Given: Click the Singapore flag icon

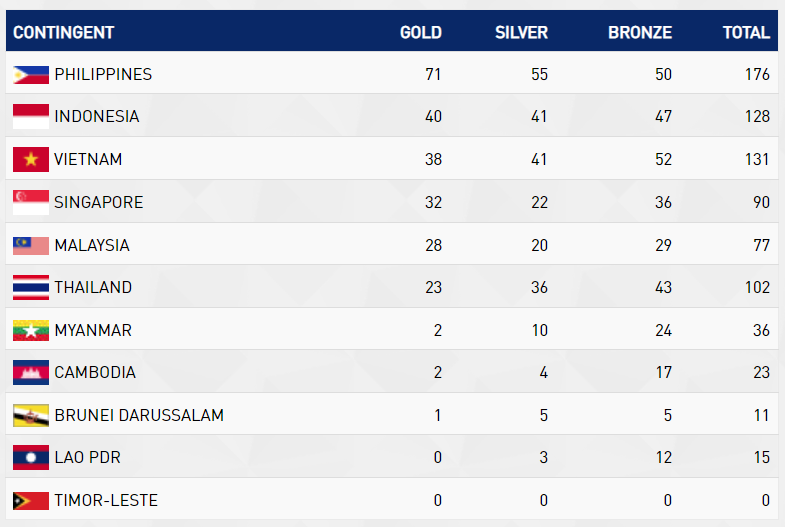Looking at the screenshot, I should 31,202.
